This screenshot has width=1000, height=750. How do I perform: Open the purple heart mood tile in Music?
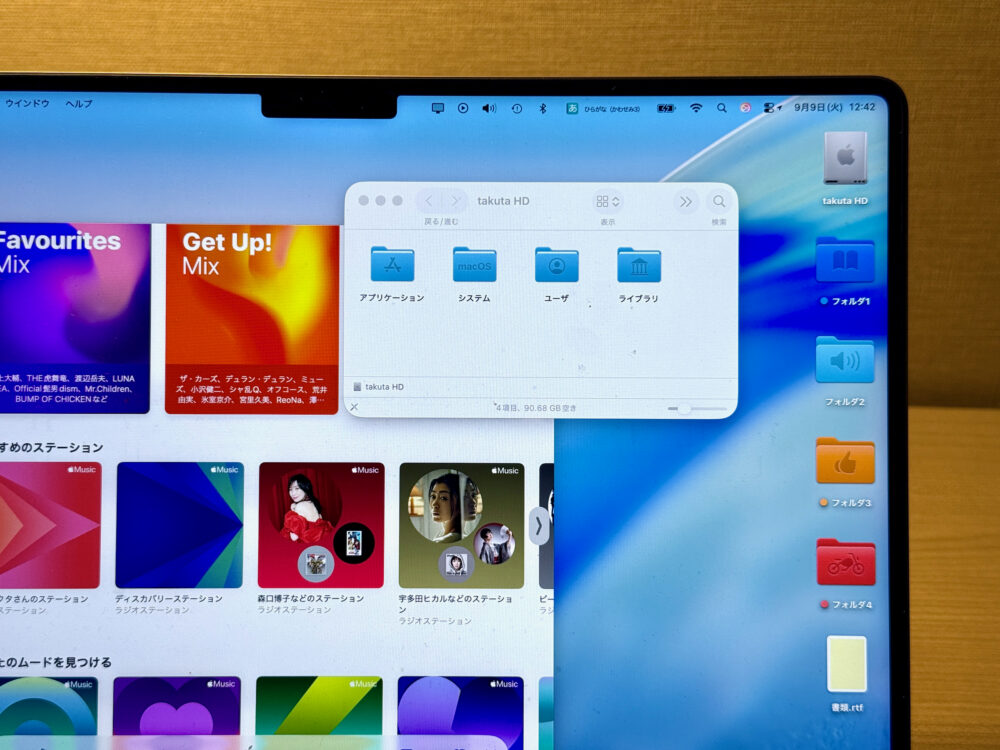[x=177, y=713]
